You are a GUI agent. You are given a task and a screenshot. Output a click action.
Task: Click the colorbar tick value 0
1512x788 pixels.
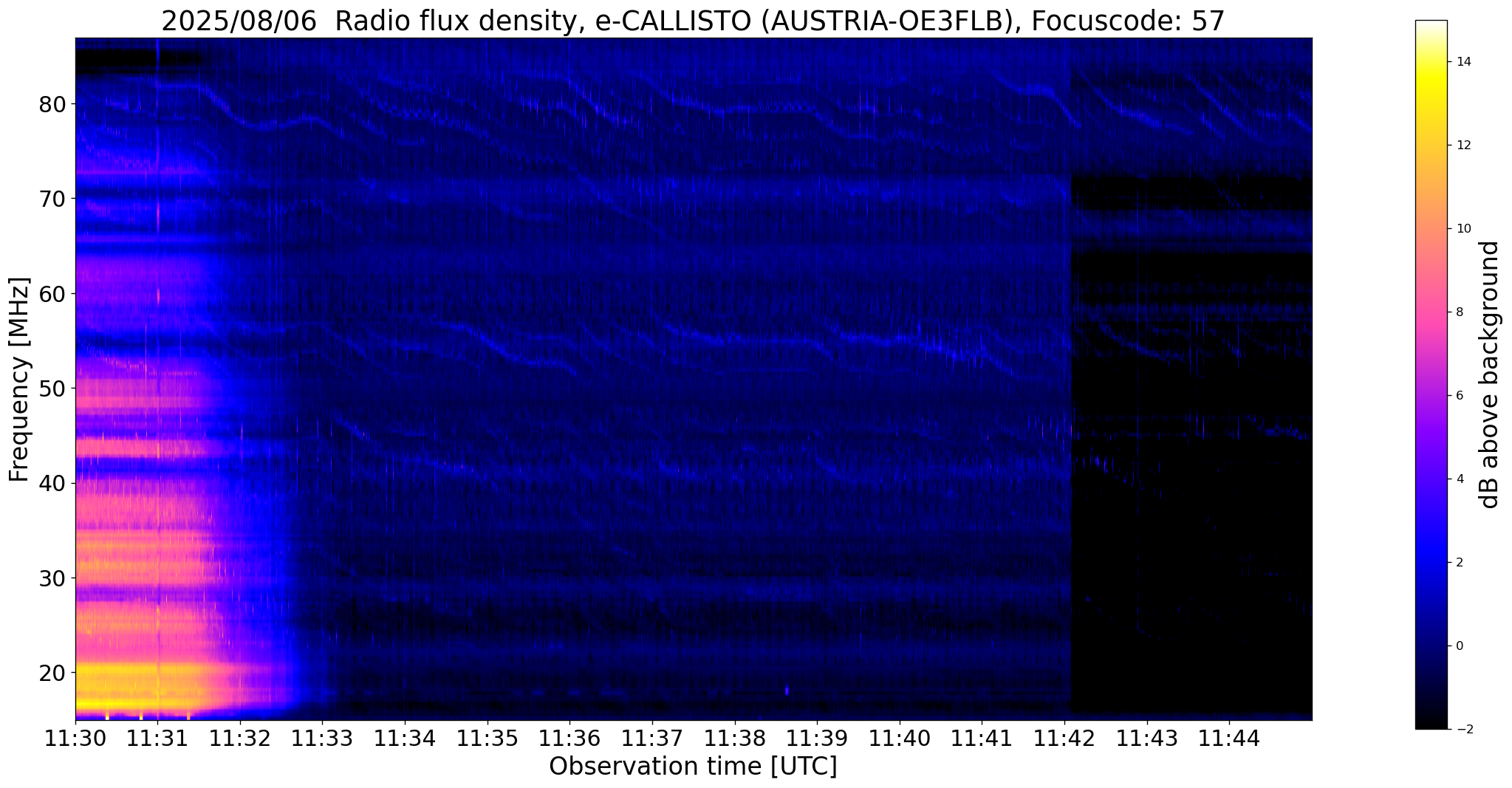click(x=1459, y=646)
